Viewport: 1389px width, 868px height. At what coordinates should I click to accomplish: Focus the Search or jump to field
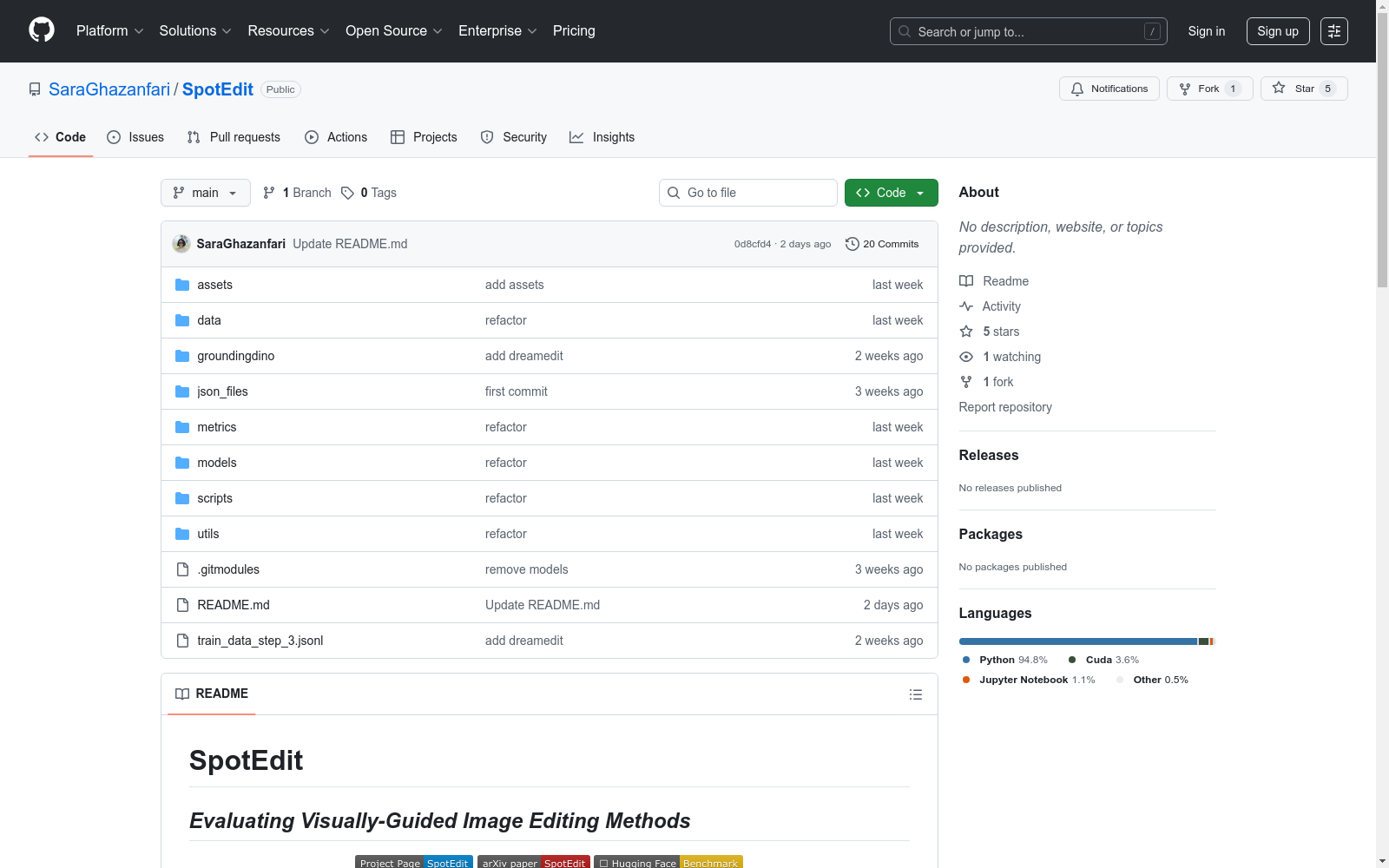click(x=1029, y=31)
